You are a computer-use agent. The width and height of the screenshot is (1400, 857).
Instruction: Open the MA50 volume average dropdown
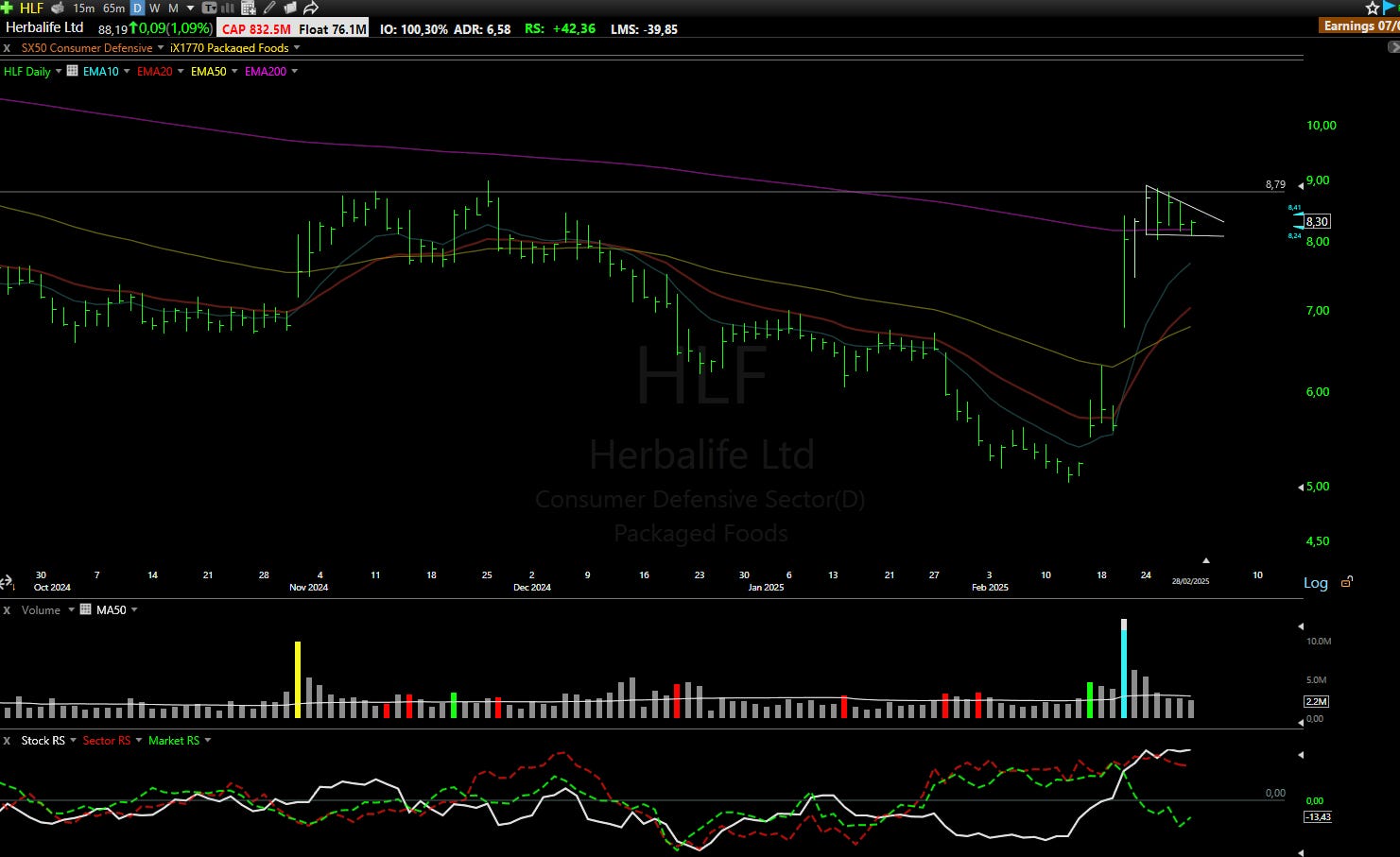134,609
